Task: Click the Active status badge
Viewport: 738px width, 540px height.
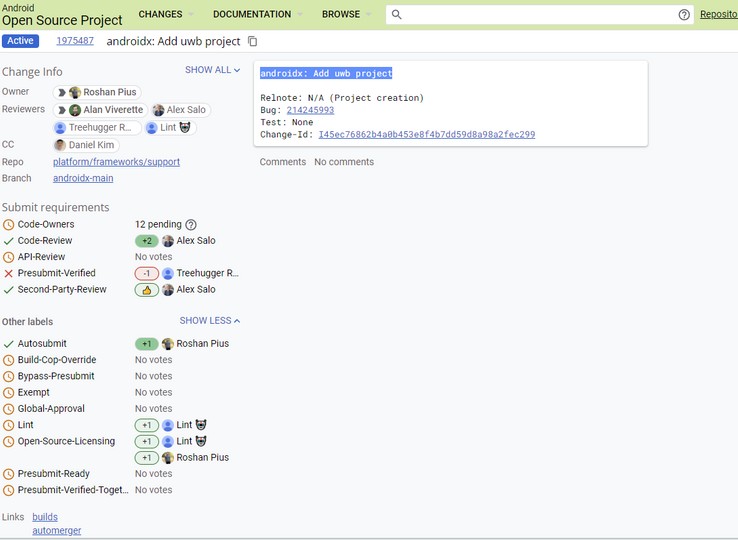Action: [20, 41]
